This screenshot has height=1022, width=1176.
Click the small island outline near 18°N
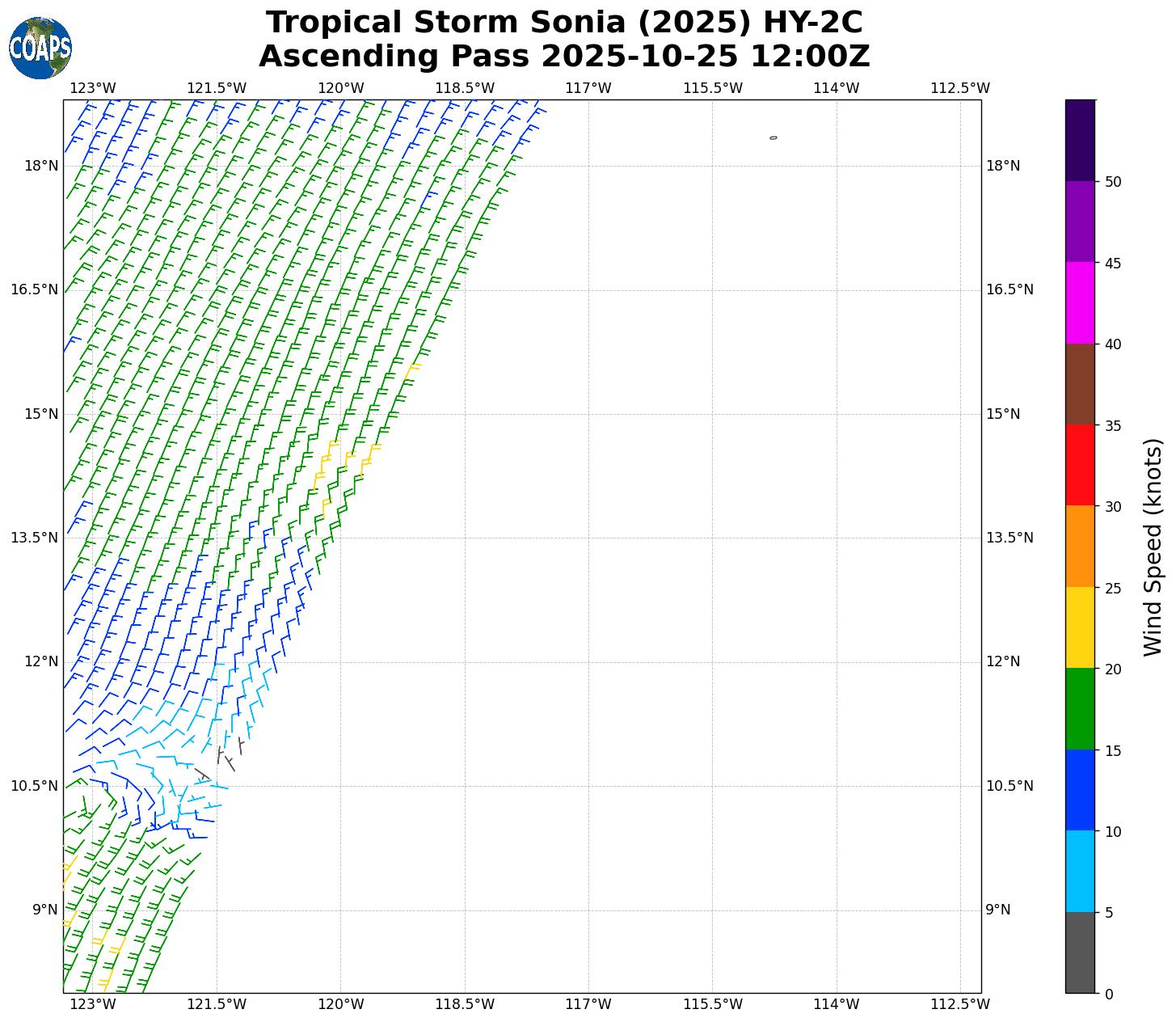click(x=773, y=138)
